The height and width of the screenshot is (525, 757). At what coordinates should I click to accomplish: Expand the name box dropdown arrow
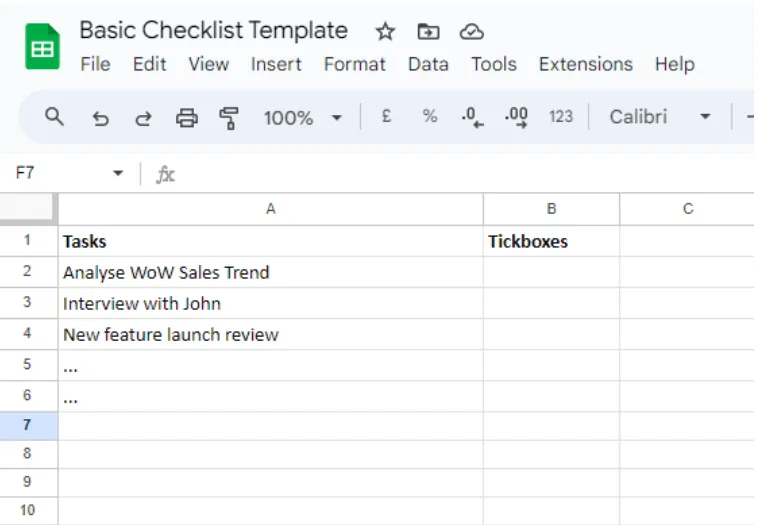pos(118,173)
